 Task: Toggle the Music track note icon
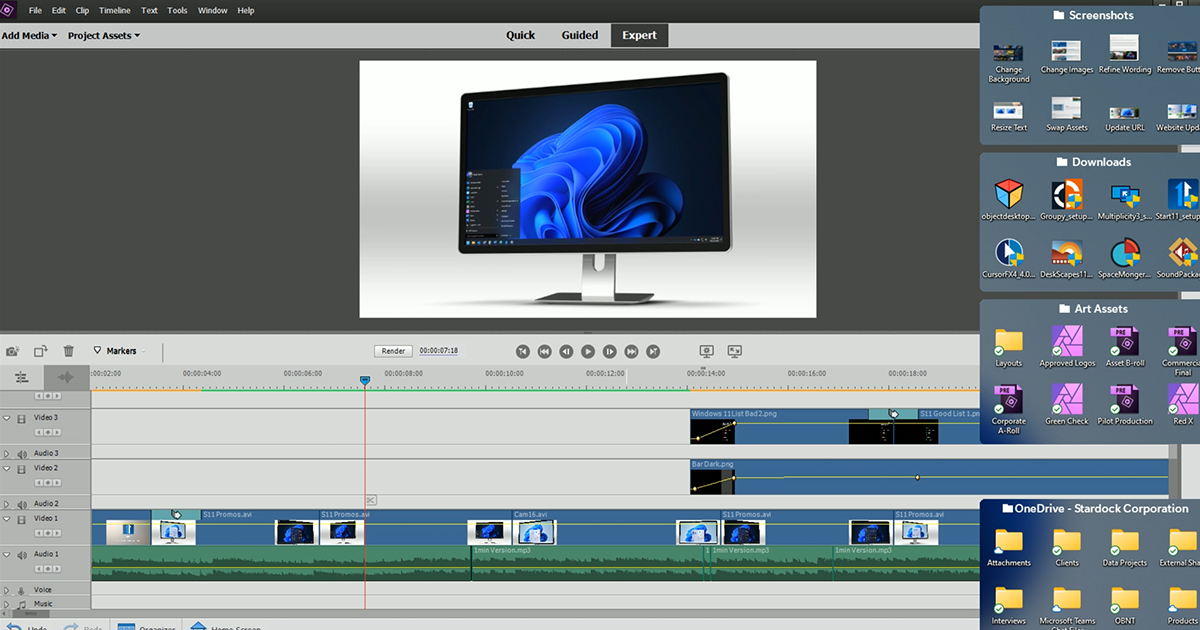(21, 604)
